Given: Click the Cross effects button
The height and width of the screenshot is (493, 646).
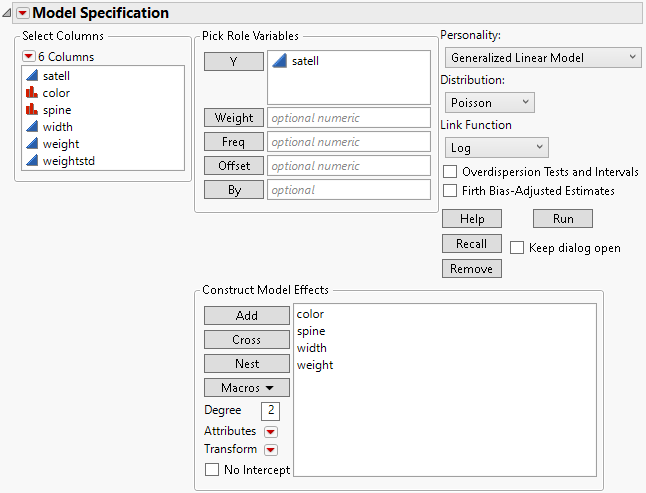Looking at the screenshot, I should click(247, 339).
